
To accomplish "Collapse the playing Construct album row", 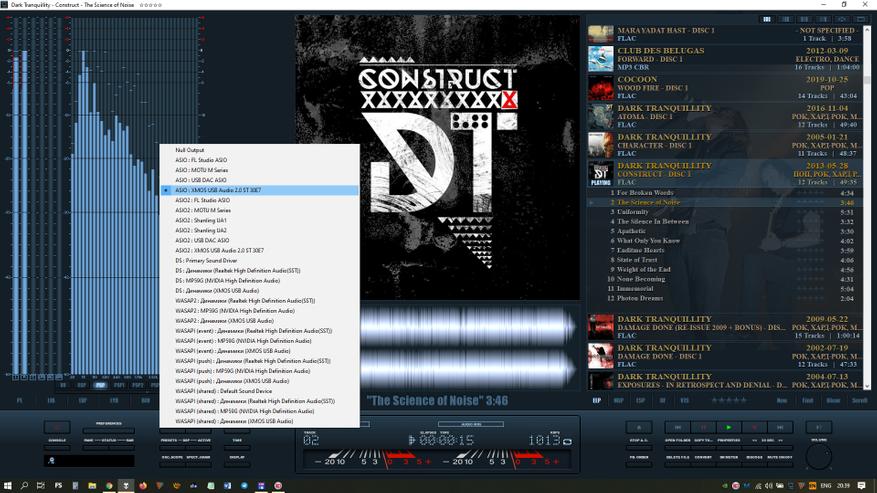I will 725,173.
